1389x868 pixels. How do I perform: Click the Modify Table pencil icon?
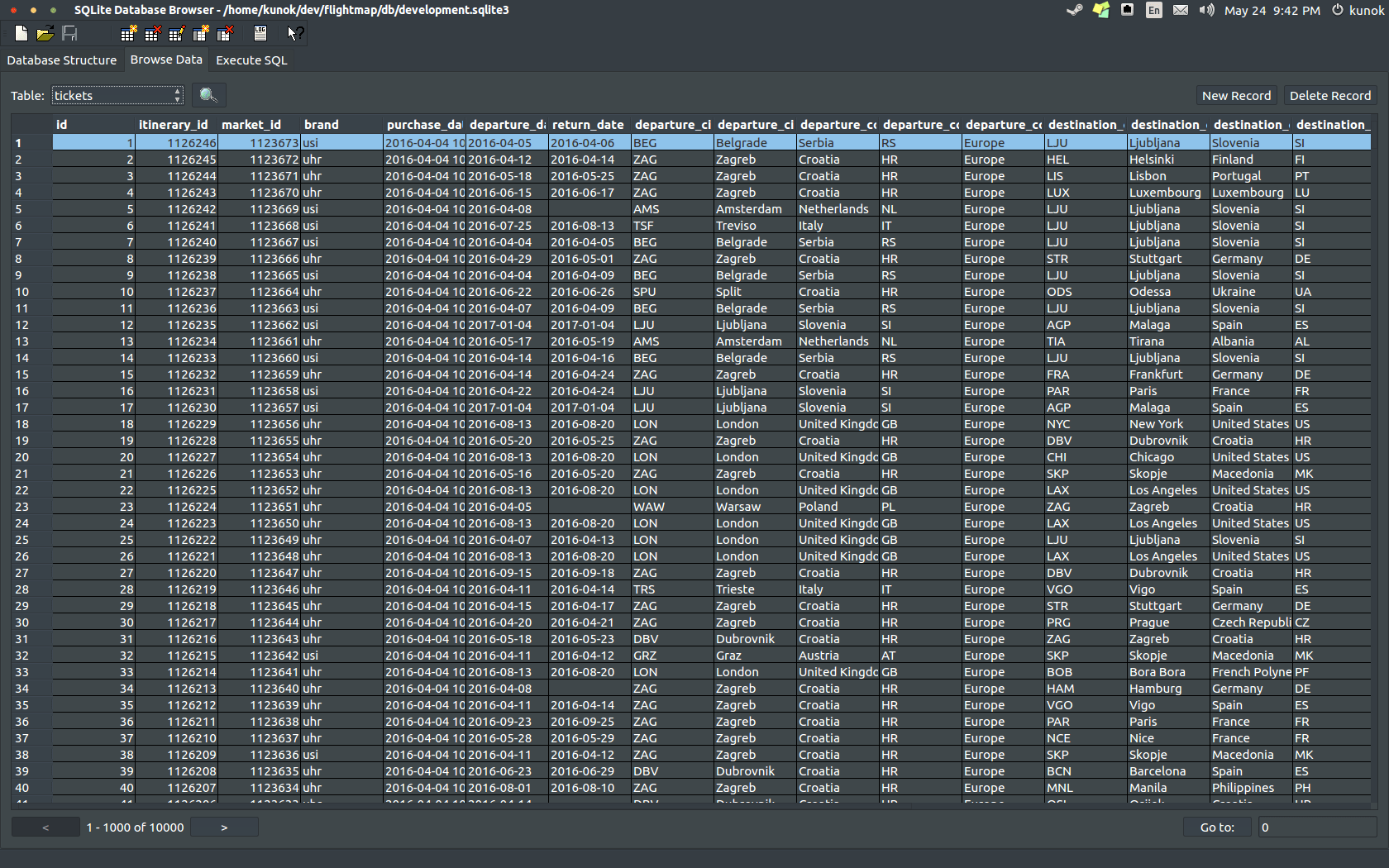click(x=176, y=33)
